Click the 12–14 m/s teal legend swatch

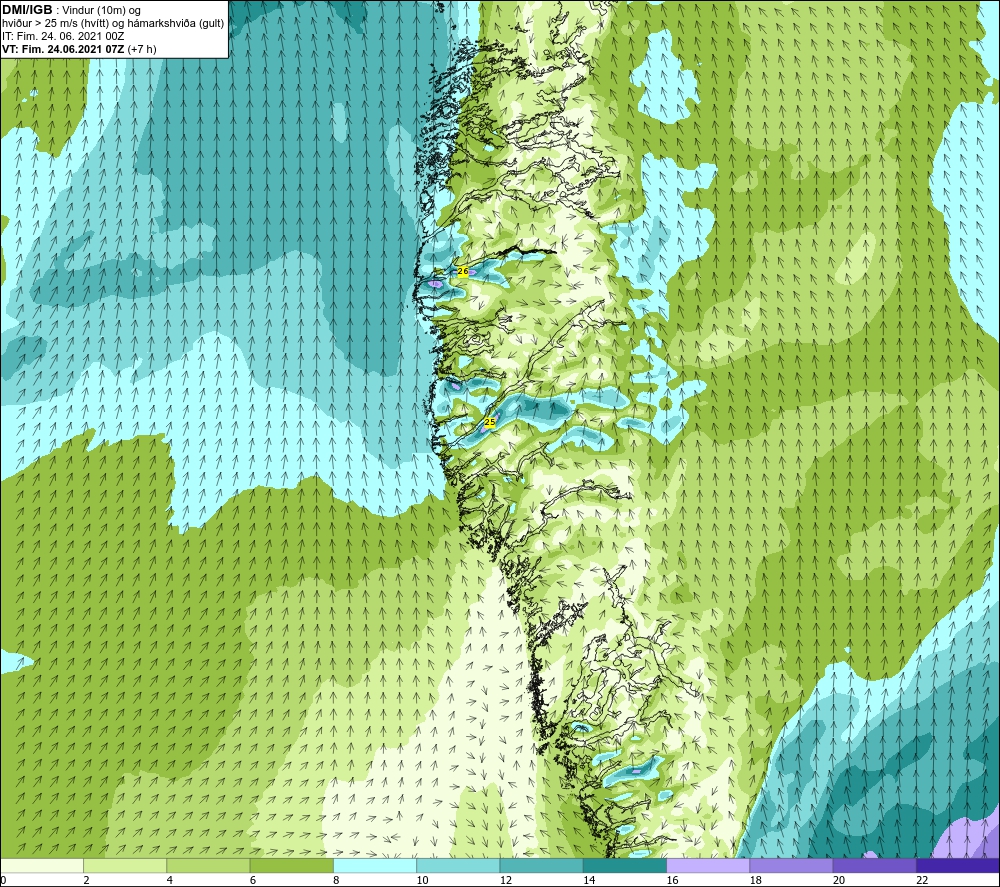click(x=541, y=865)
